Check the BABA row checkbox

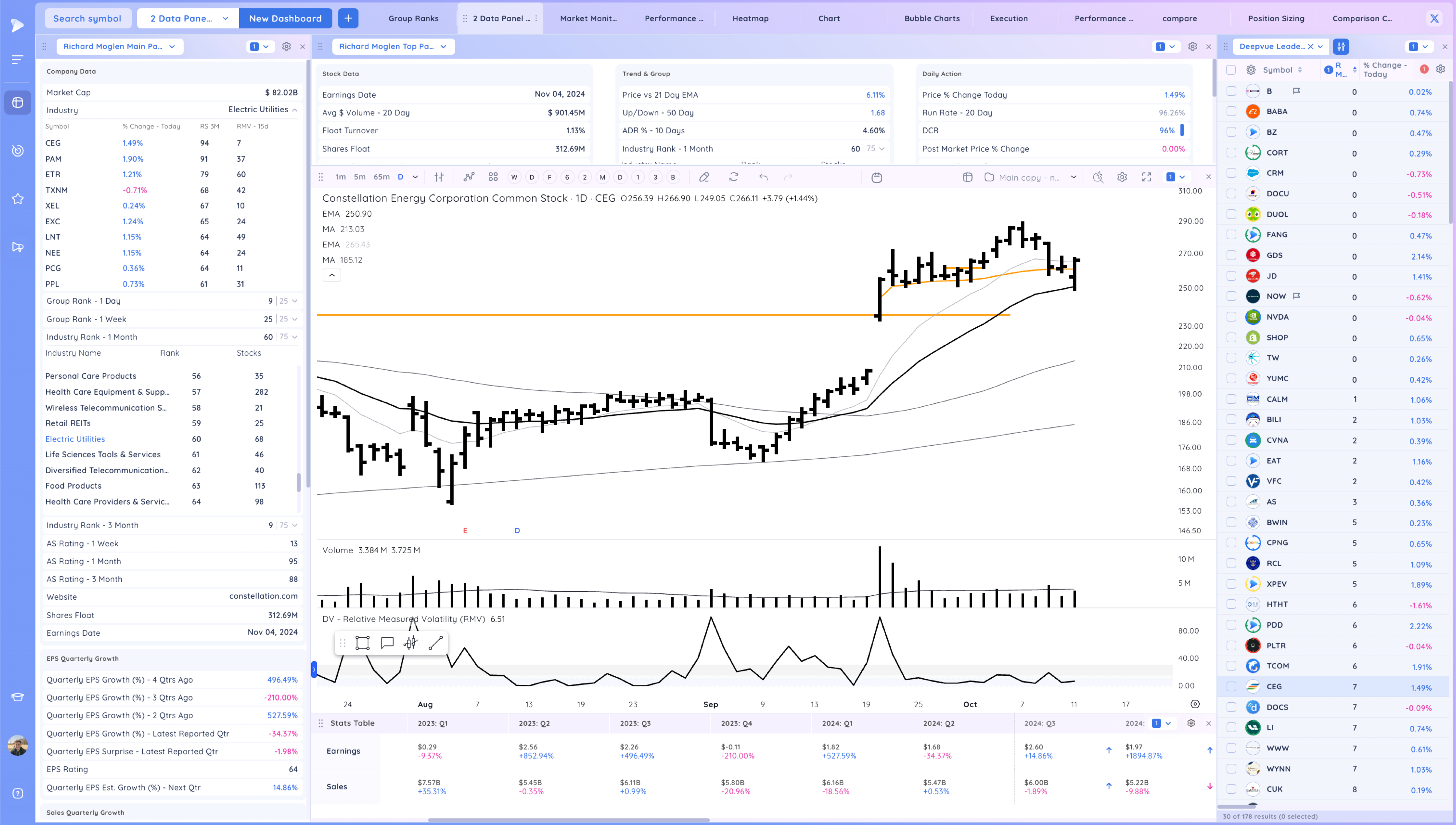pos(1231,112)
